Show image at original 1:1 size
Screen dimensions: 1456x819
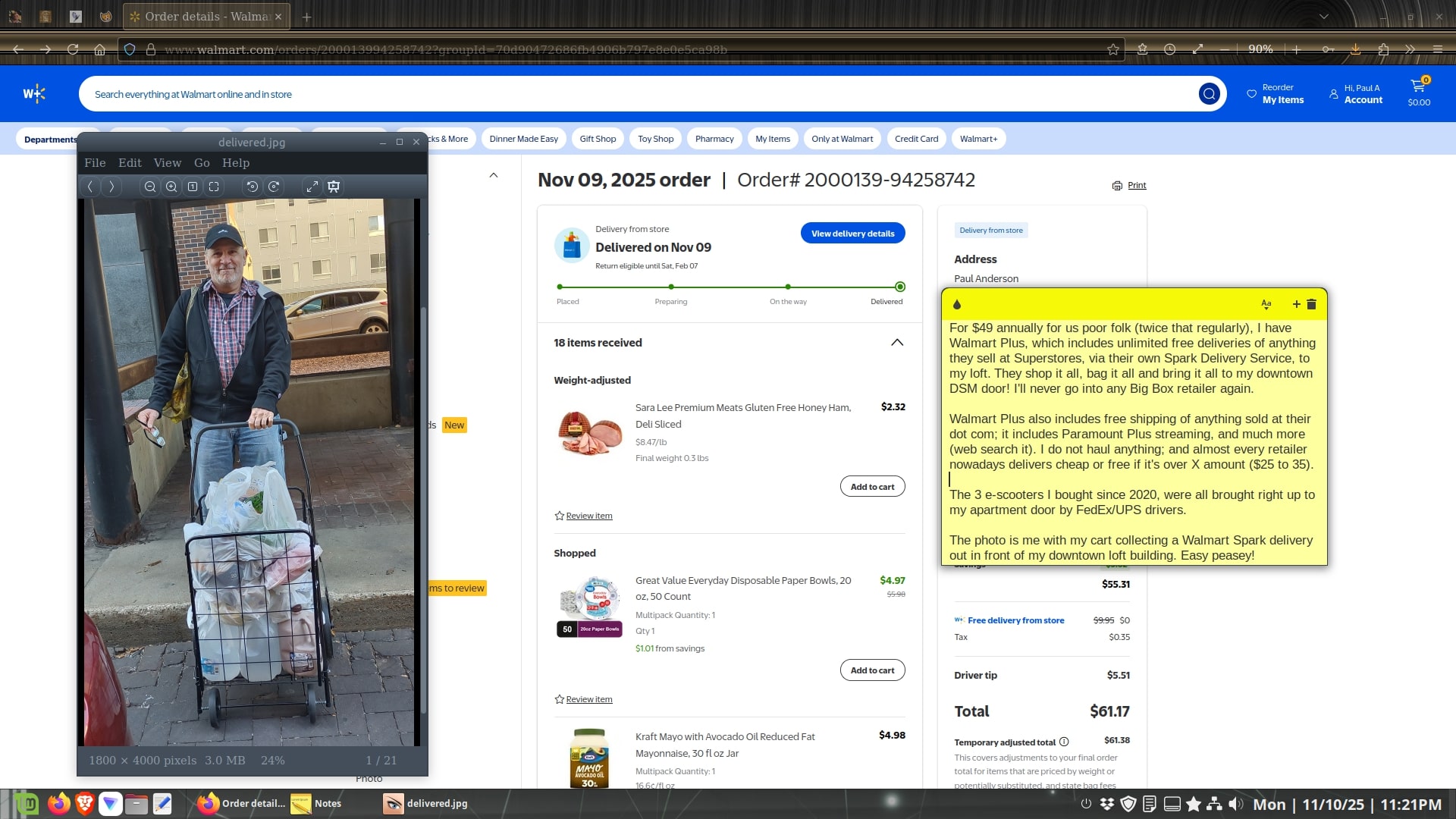193,187
